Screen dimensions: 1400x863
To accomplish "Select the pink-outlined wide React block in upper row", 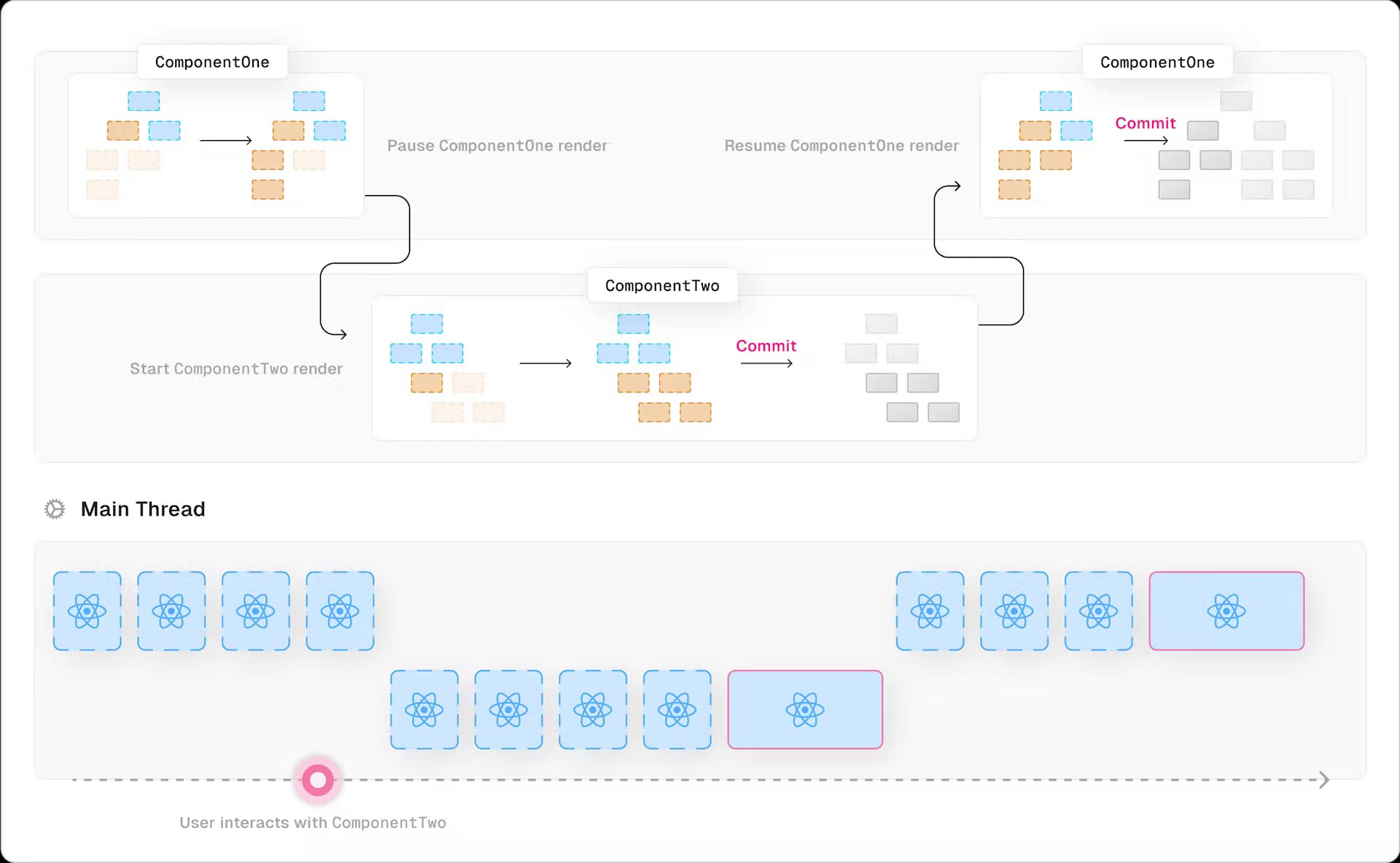I will 1226,611.
